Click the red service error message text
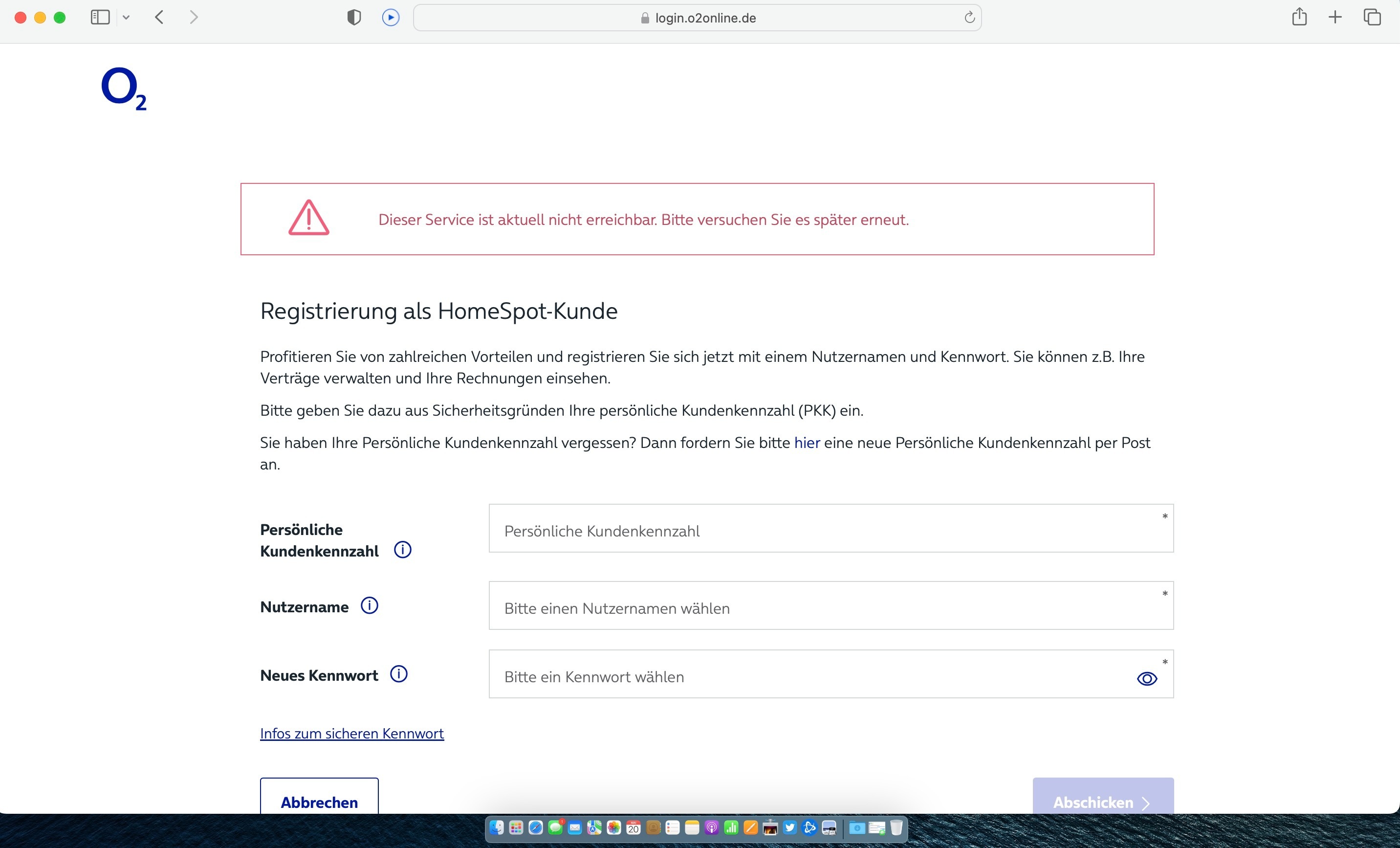 [644, 220]
